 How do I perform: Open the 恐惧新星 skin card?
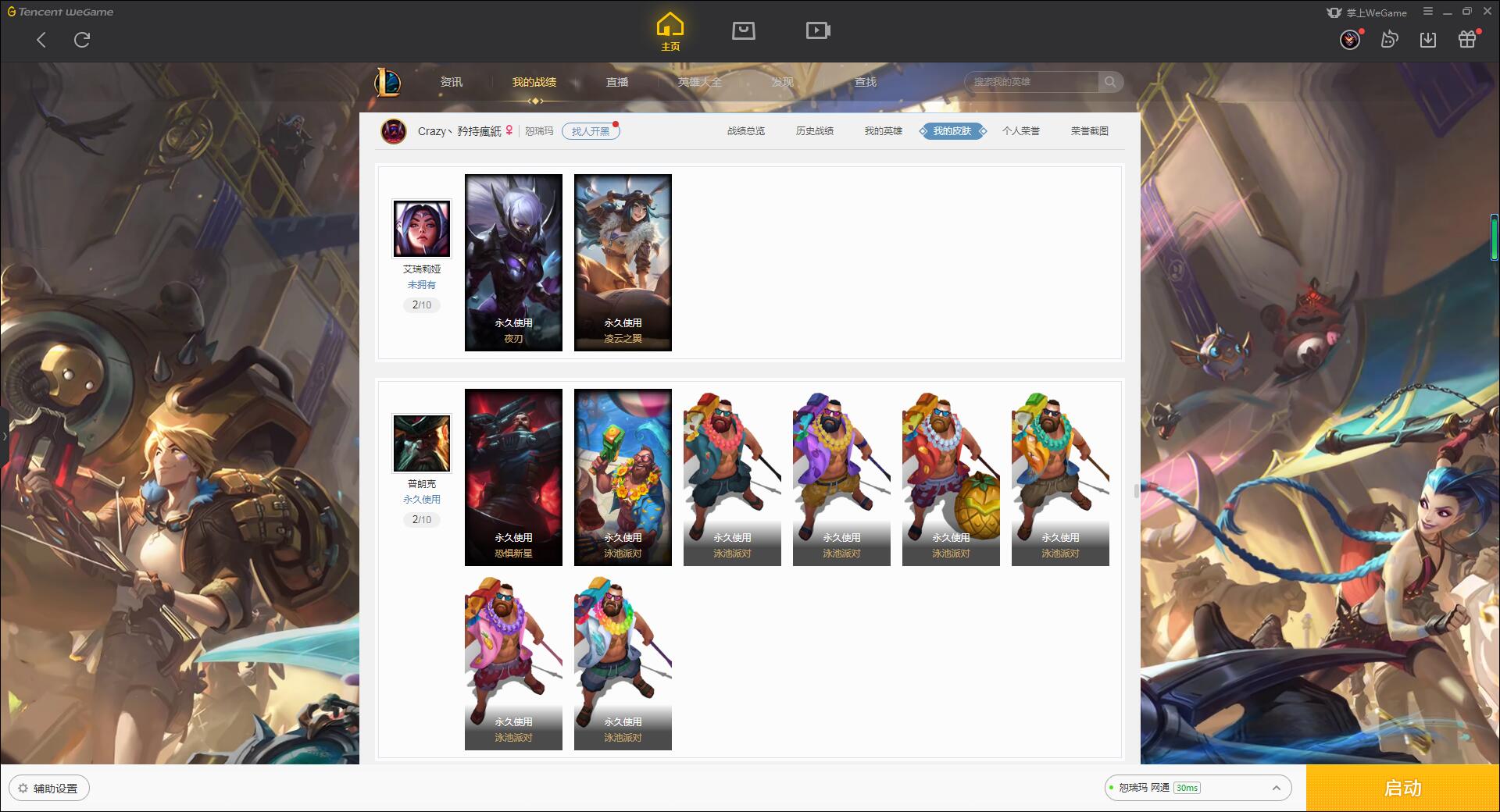[513, 477]
